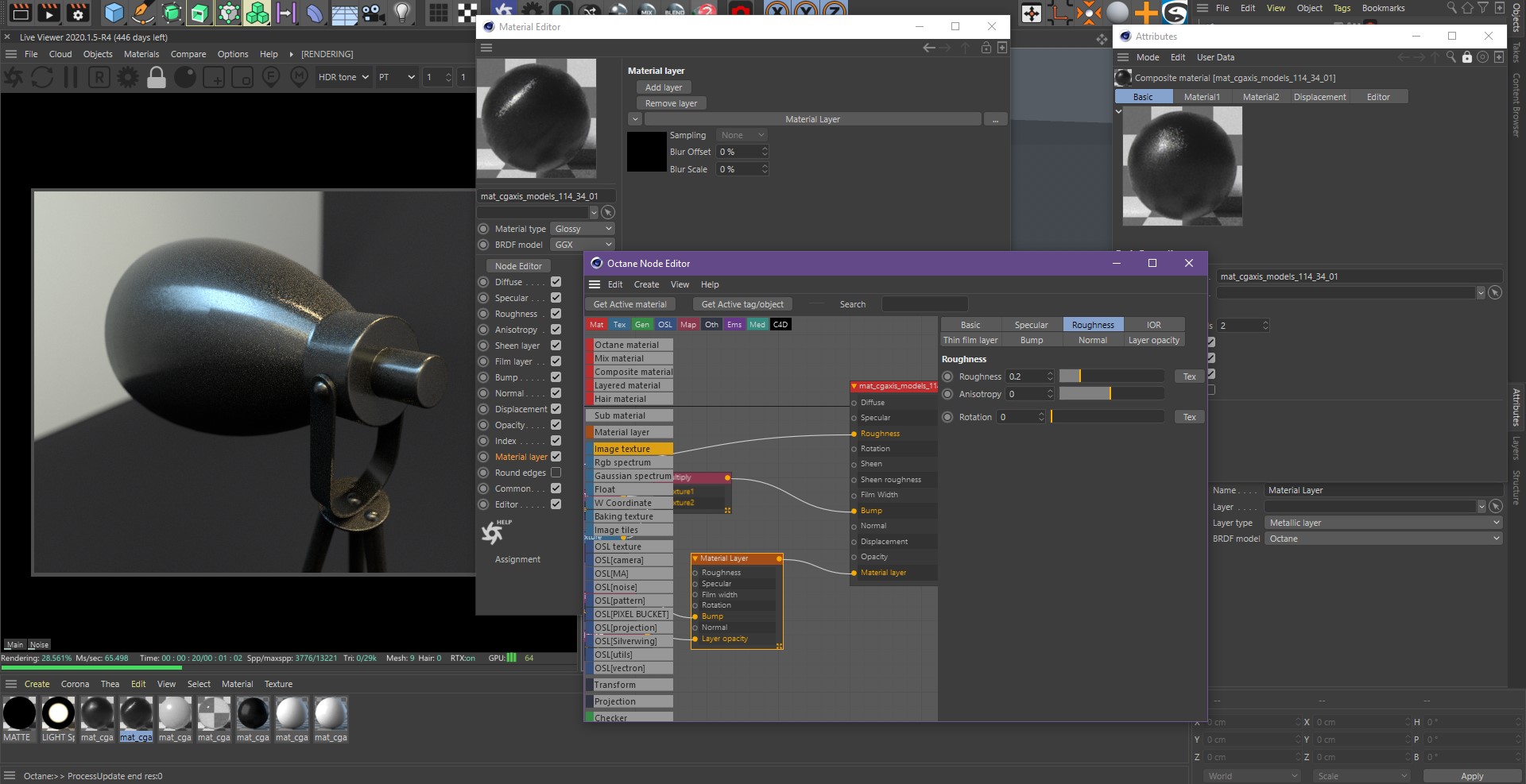Click the orange plus icon in top toolbar

(x=1146, y=12)
